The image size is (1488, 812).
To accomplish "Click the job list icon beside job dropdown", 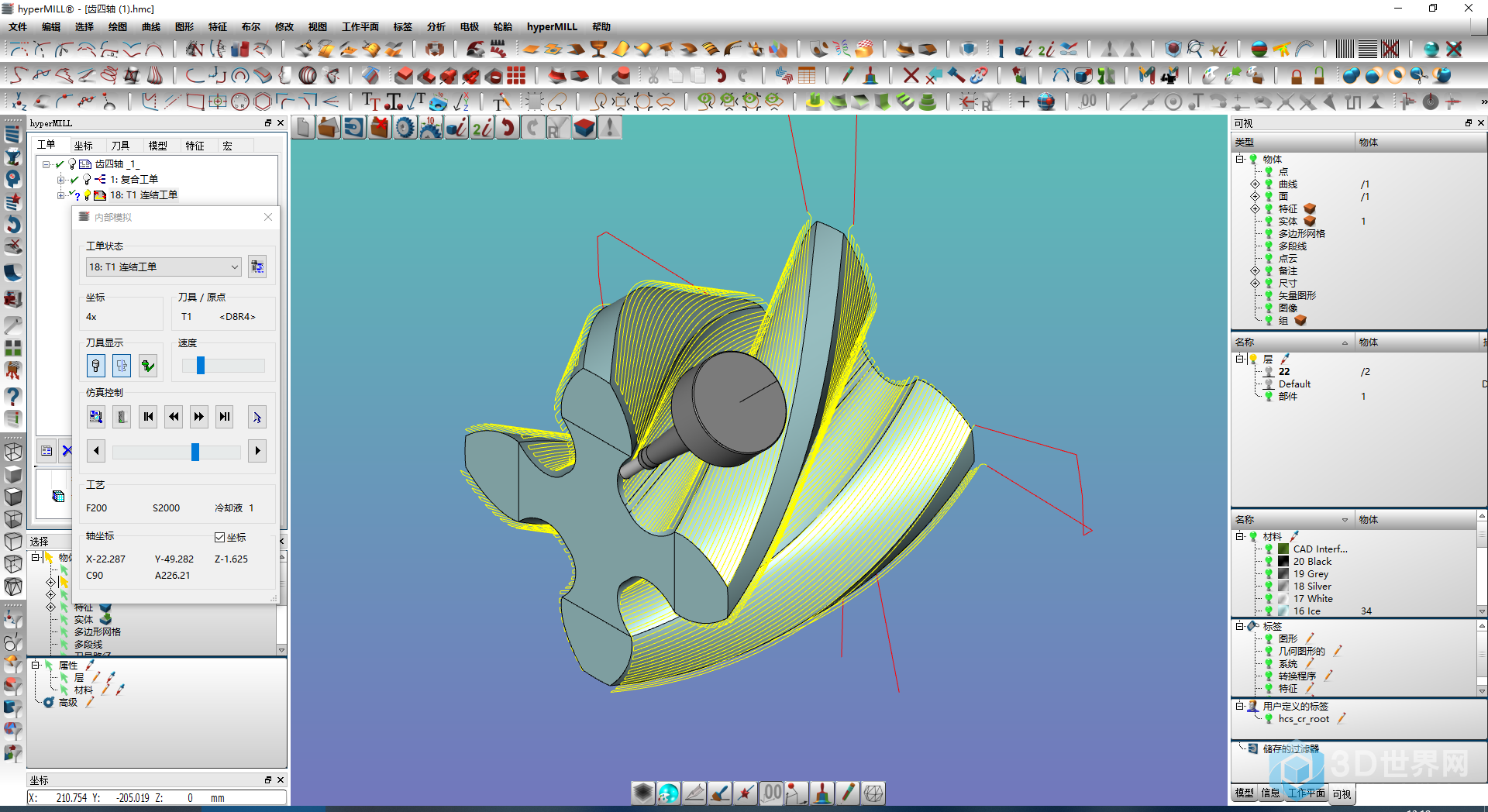I will 257,267.
